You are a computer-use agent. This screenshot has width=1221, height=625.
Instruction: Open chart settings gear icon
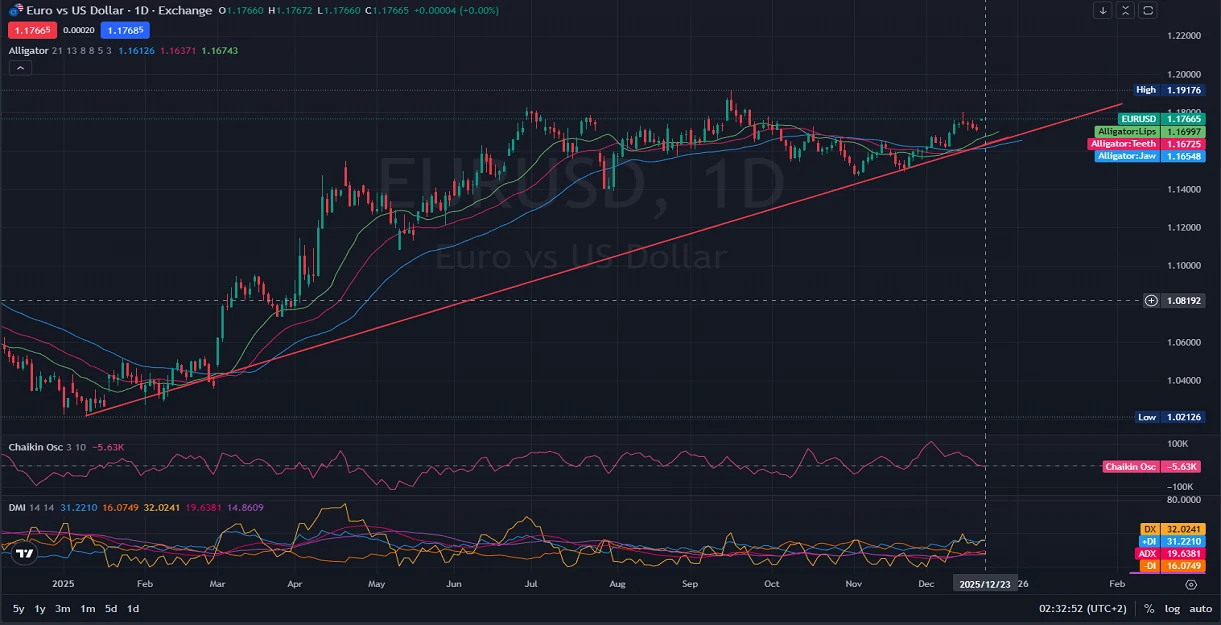(1191, 584)
